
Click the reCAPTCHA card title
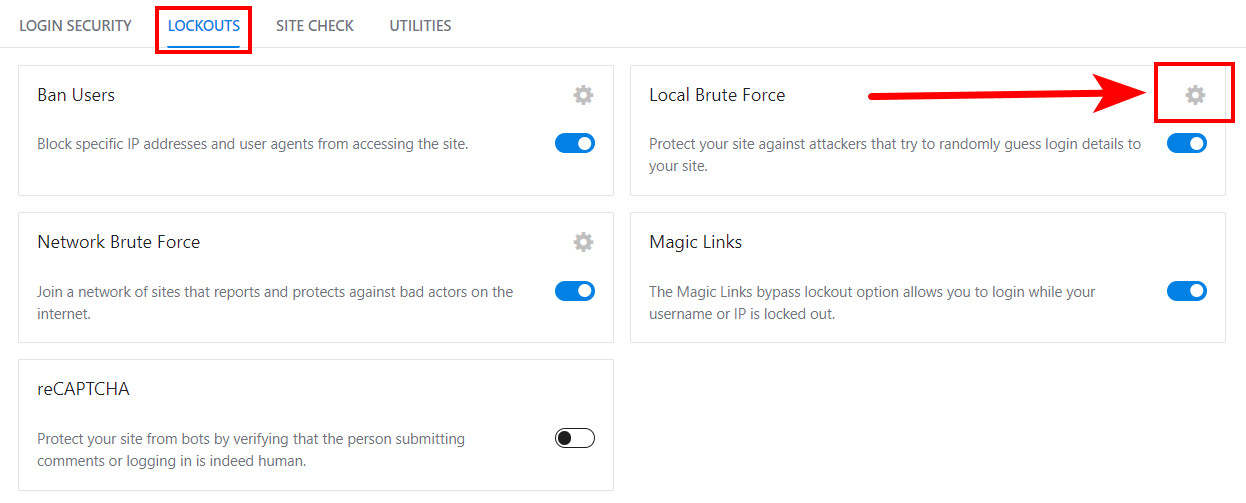[x=83, y=389]
